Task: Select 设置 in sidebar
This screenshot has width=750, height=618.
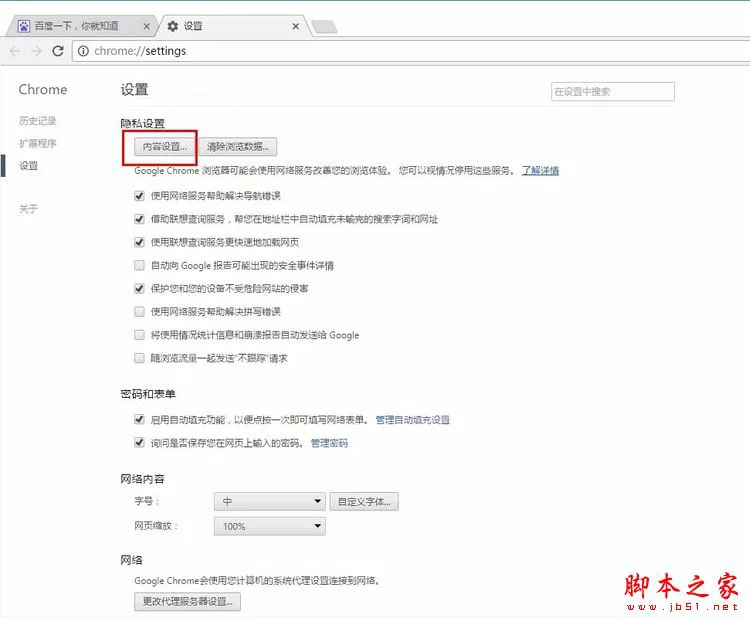Action: point(28,166)
